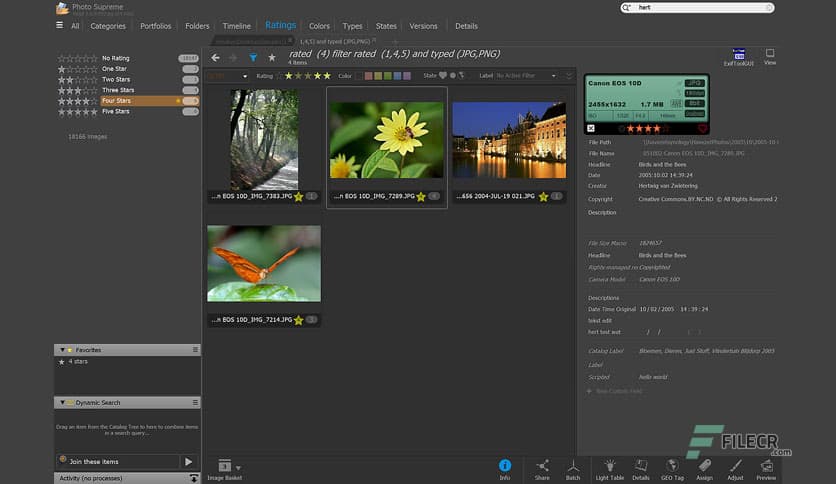836x484 pixels.
Task: Open the View options icon
Action: 770,56
